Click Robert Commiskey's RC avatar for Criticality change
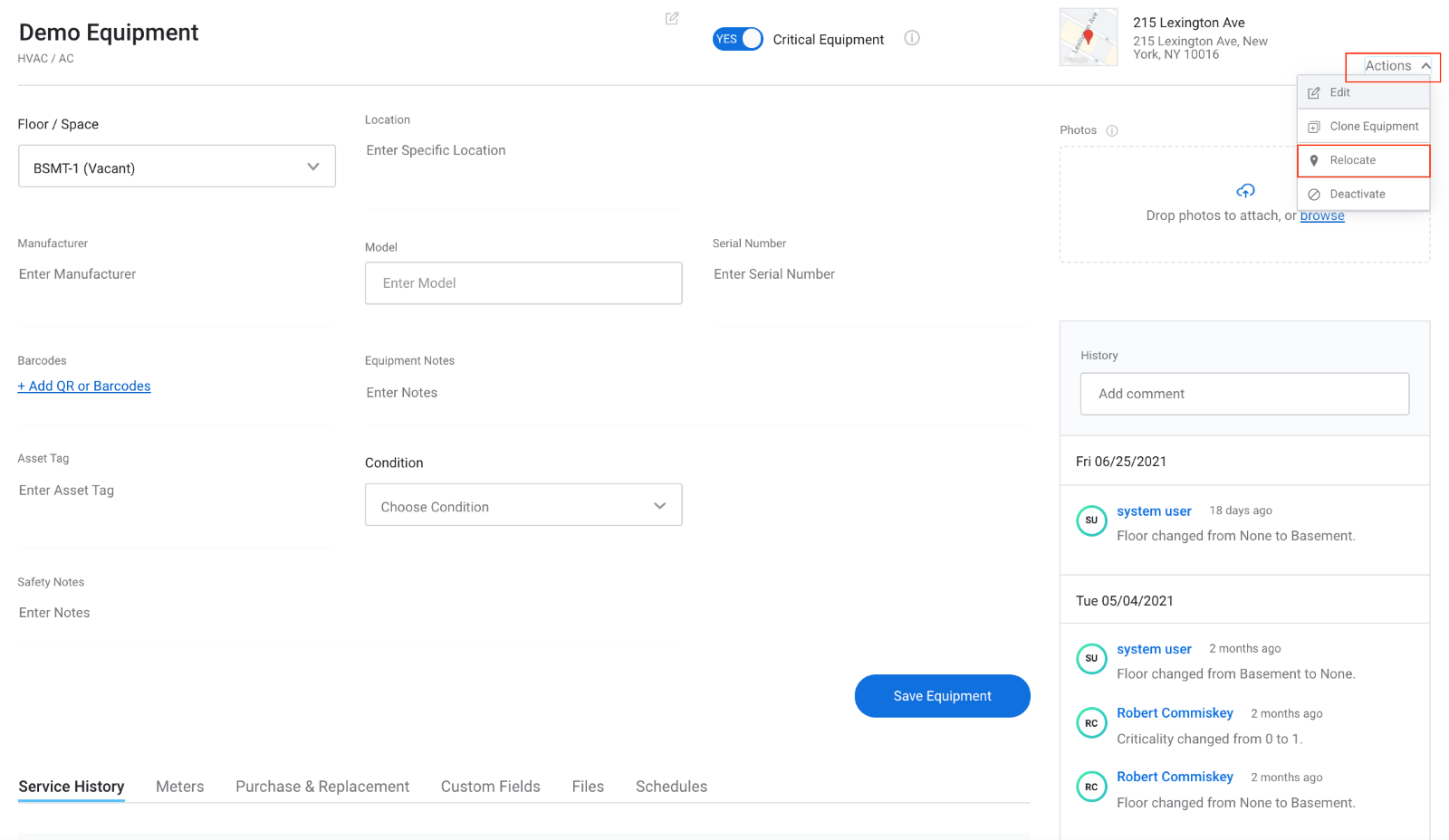 click(x=1091, y=723)
